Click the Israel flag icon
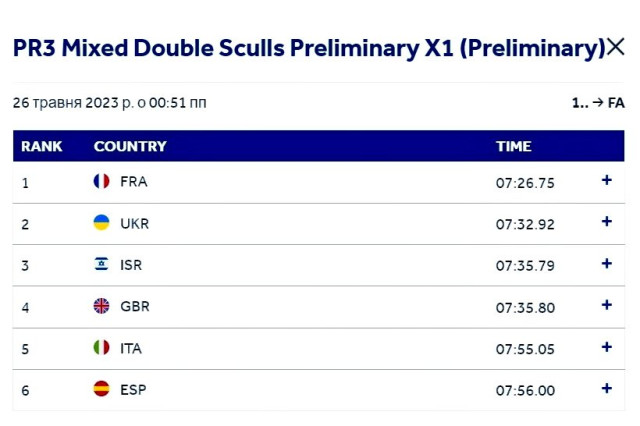Screen dimensions: 640x426 pos(101,265)
